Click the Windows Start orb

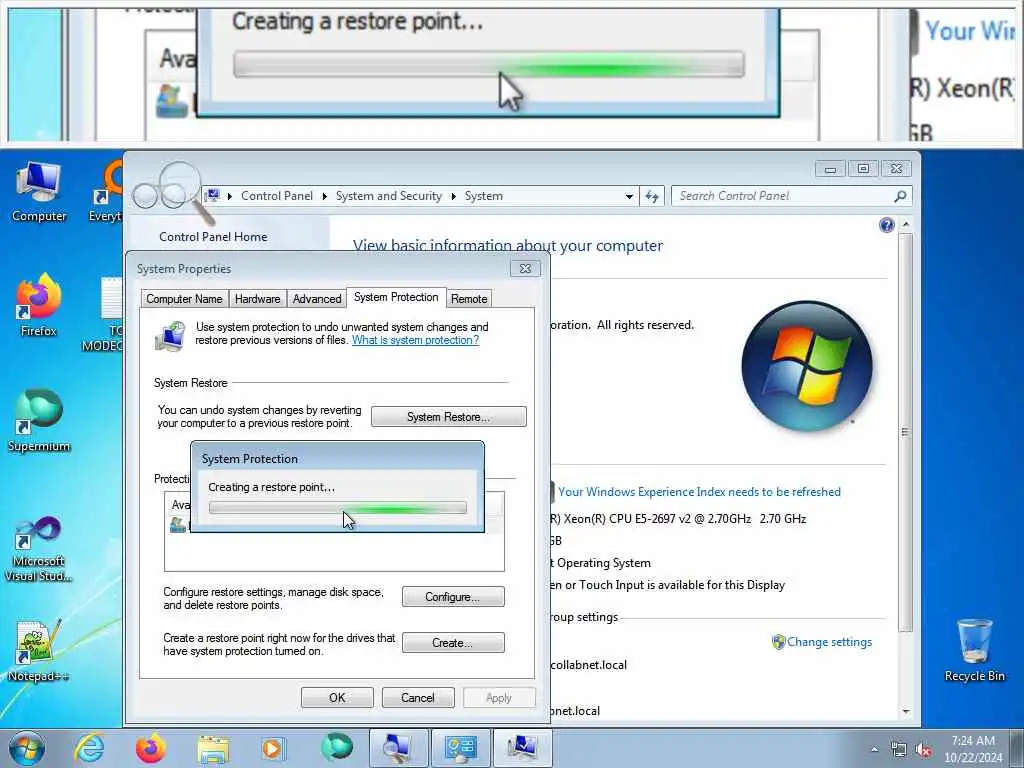(x=27, y=748)
